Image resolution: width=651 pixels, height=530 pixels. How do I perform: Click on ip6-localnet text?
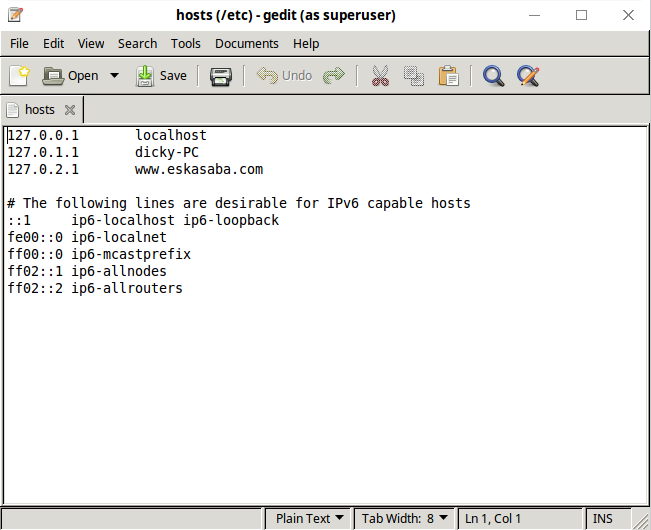[119, 237]
